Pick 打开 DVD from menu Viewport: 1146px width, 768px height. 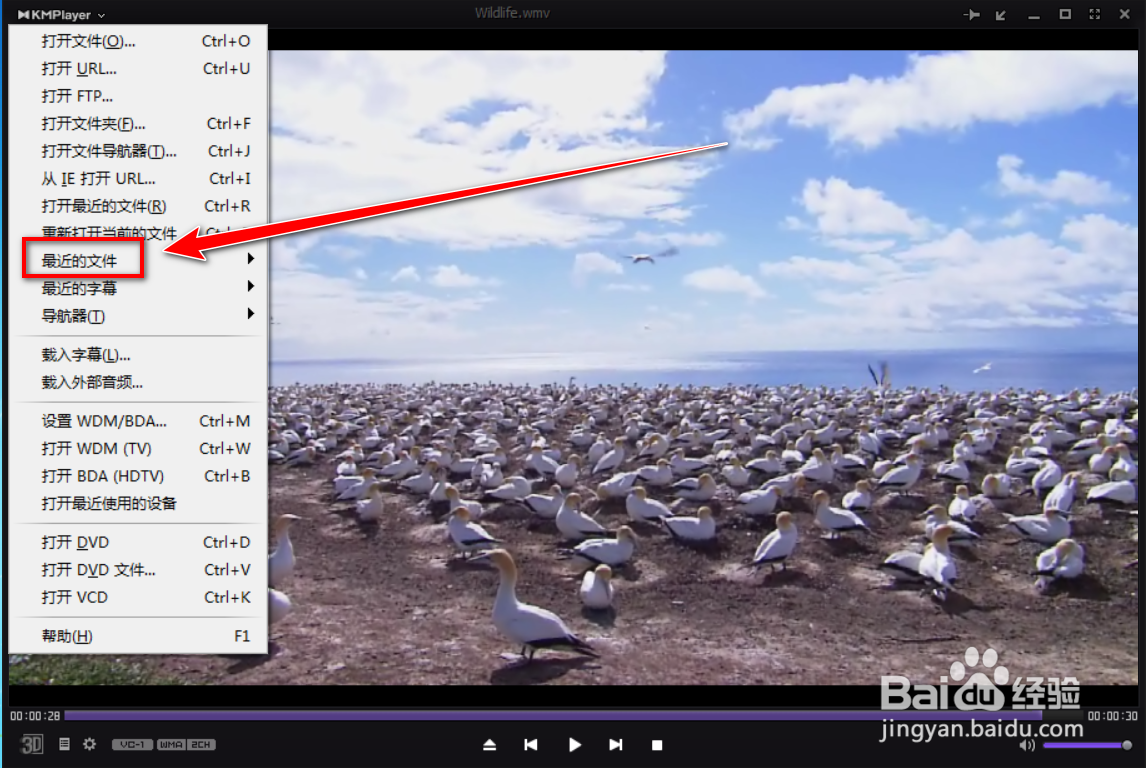tap(139, 542)
